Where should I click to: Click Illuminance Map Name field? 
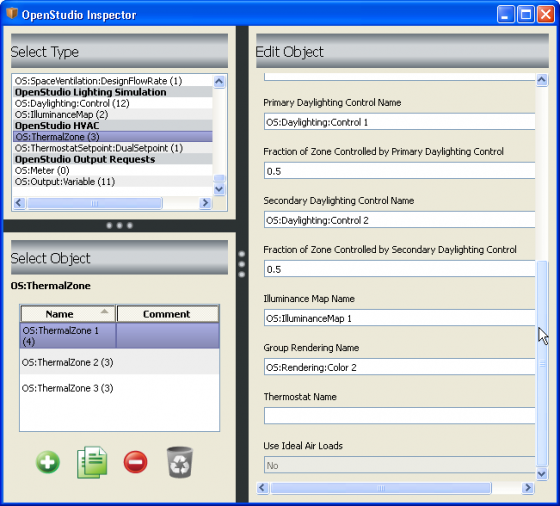click(x=399, y=318)
